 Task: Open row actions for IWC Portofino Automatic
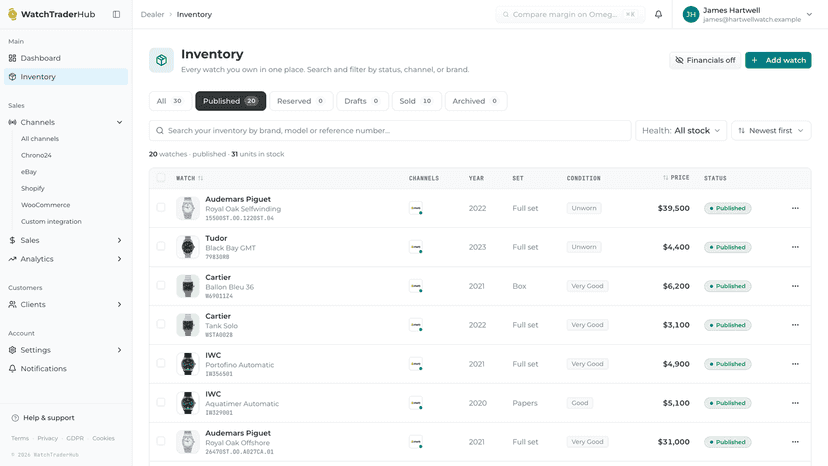[795, 364]
